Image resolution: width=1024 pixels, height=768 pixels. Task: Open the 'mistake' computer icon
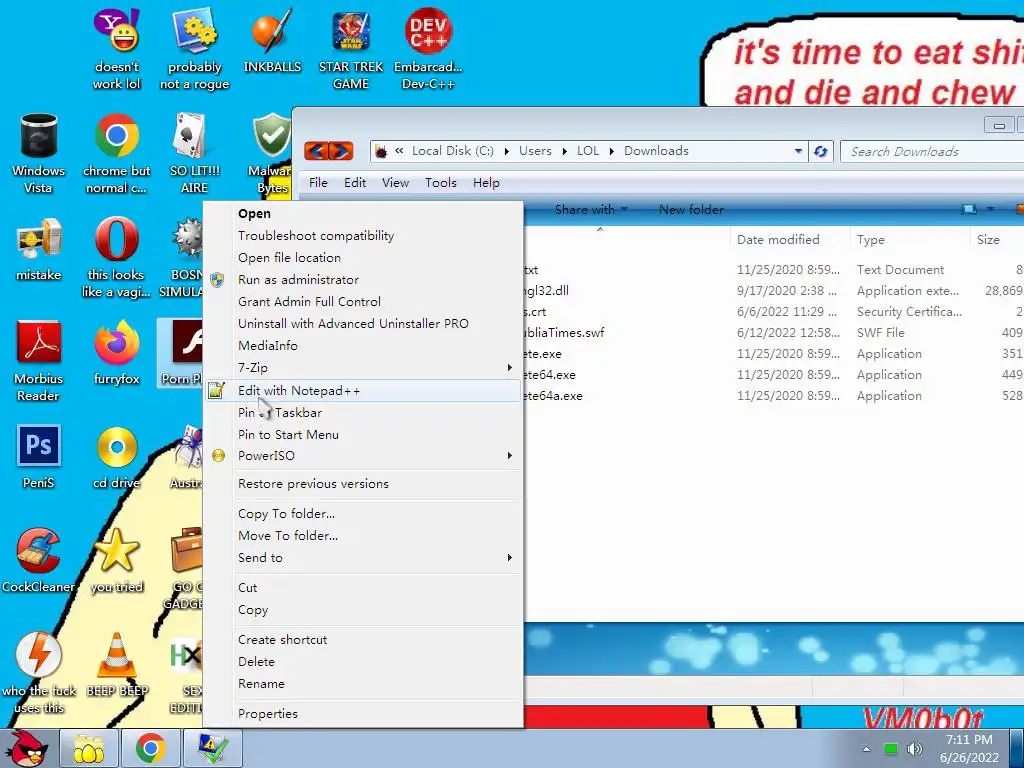39,249
